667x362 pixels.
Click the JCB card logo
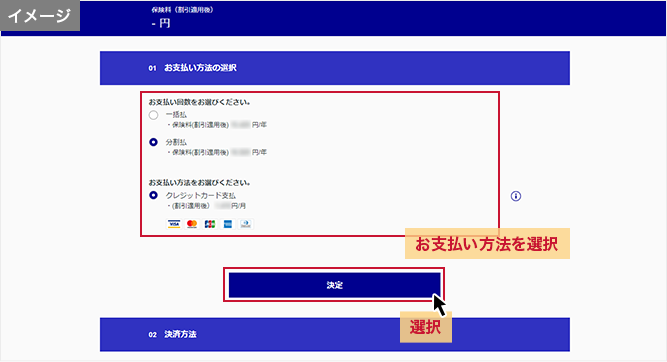click(210, 224)
